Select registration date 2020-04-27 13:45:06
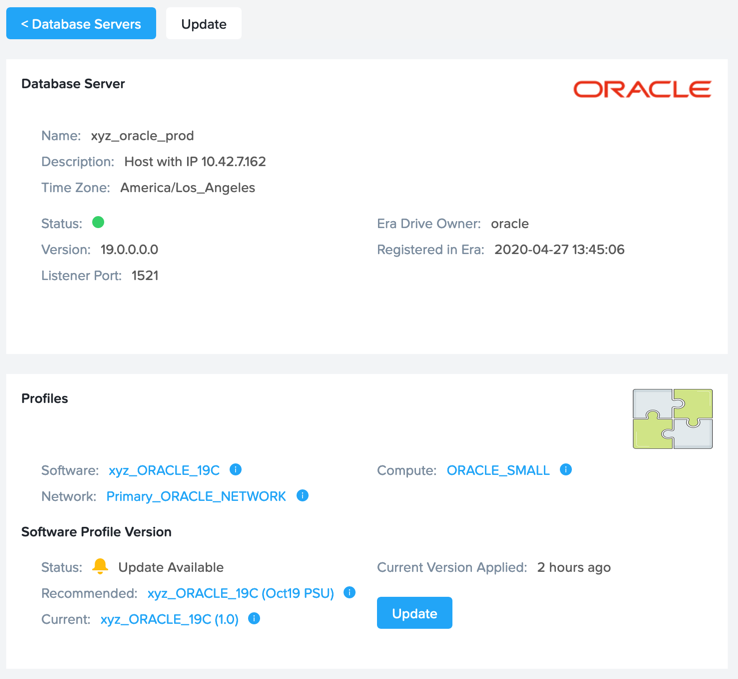Screen dimensions: 738x679 (x=559, y=249)
